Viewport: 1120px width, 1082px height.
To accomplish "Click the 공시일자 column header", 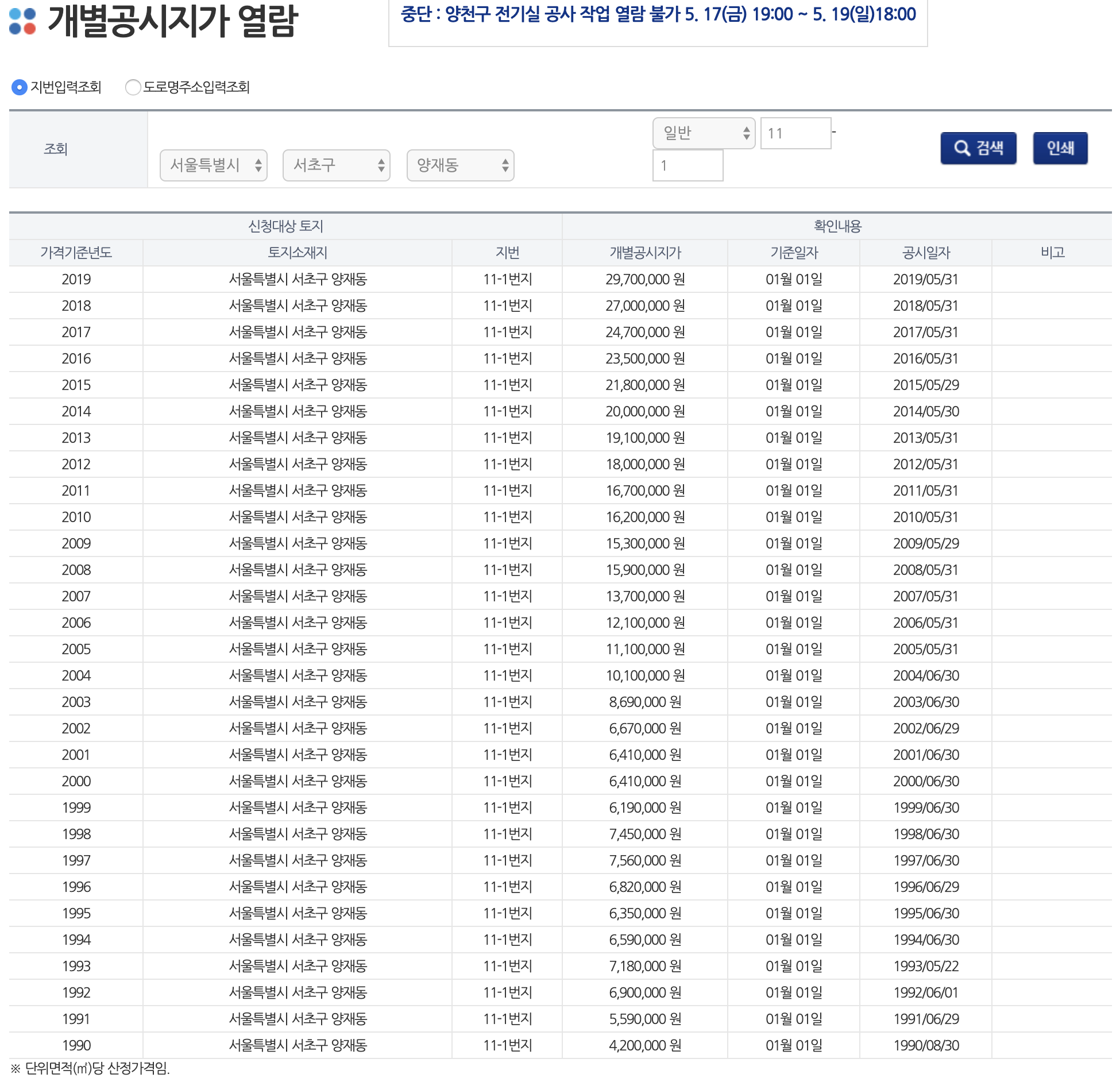I will tap(926, 253).
